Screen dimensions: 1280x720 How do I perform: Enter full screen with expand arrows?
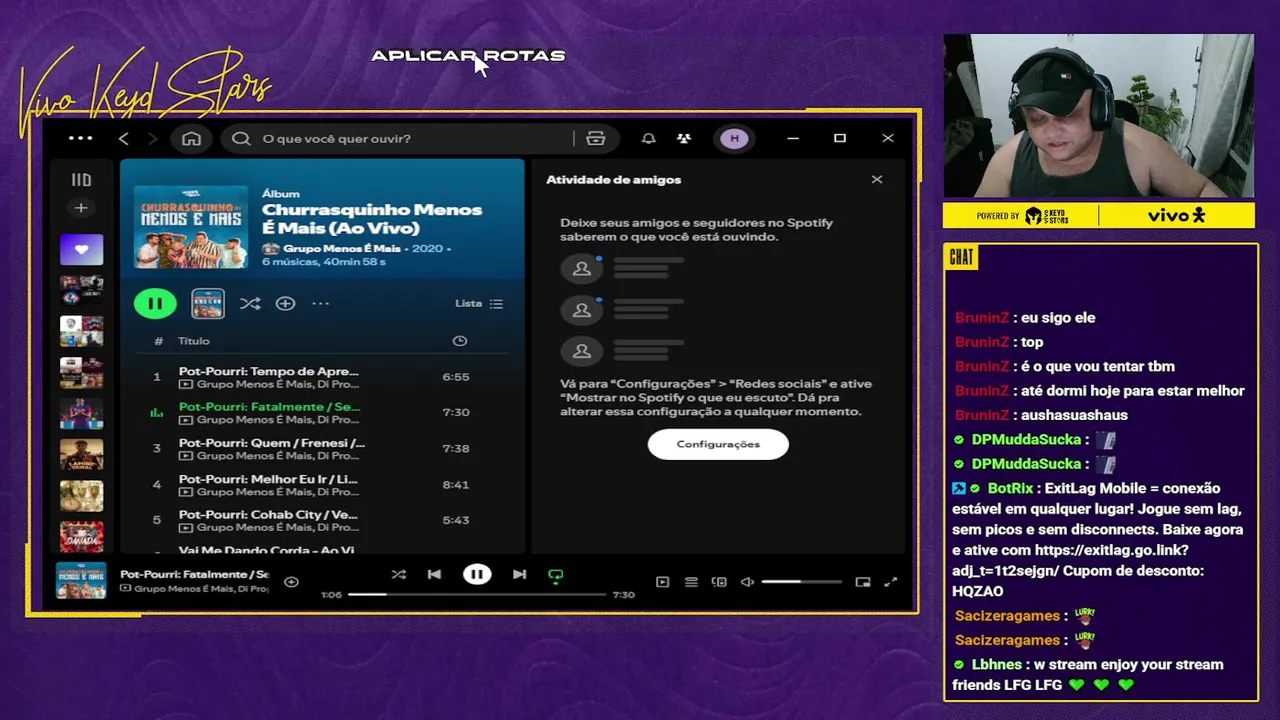click(x=891, y=582)
